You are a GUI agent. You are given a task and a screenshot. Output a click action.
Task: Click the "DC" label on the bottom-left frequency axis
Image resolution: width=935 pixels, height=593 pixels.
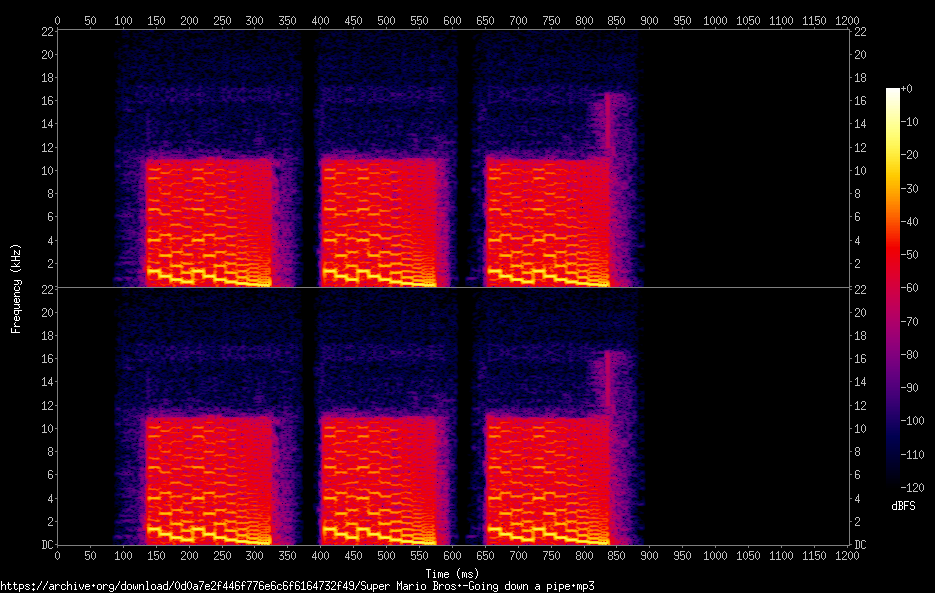click(x=47, y=545)
